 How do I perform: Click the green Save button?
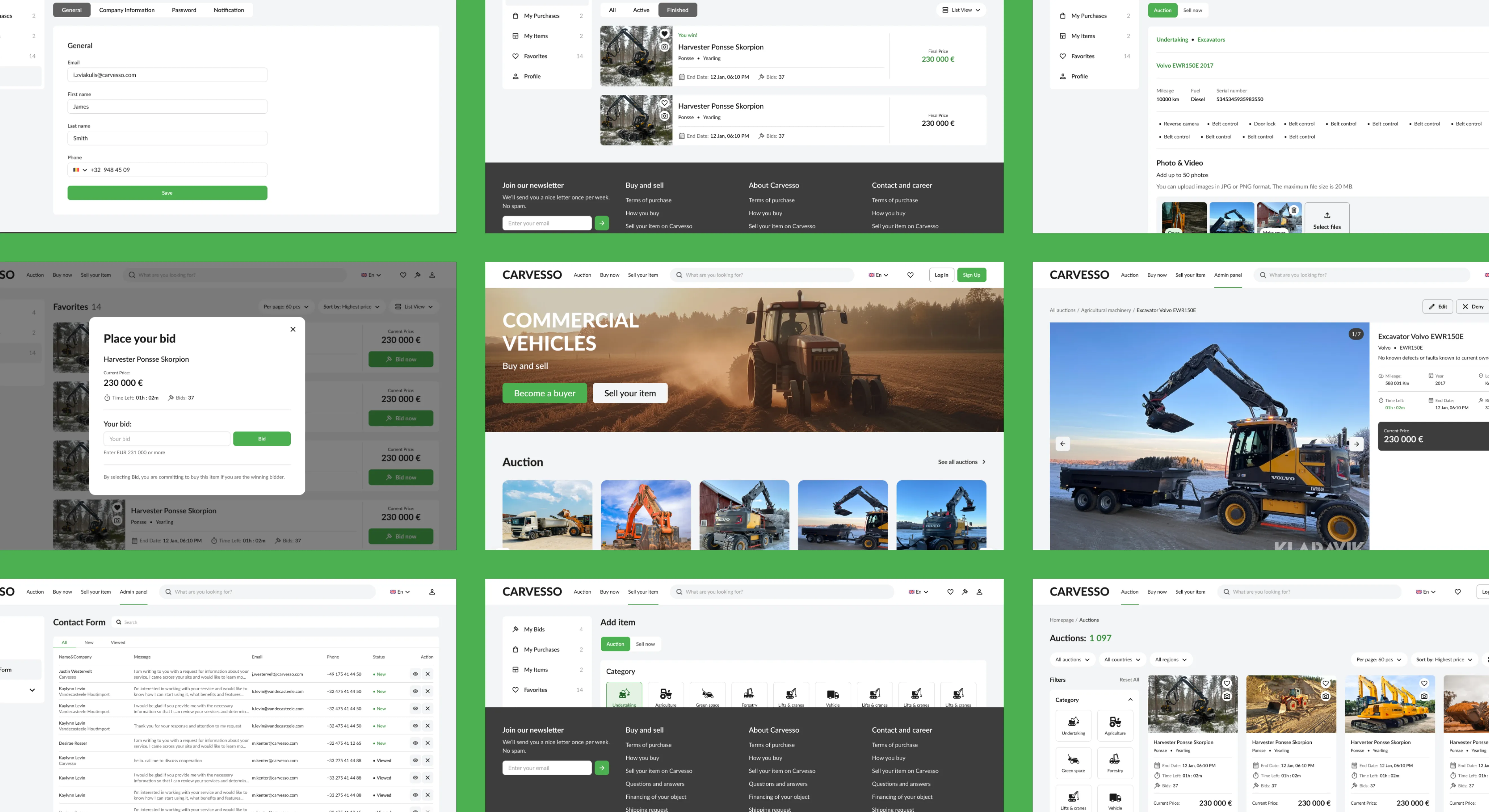click(167, 193)
